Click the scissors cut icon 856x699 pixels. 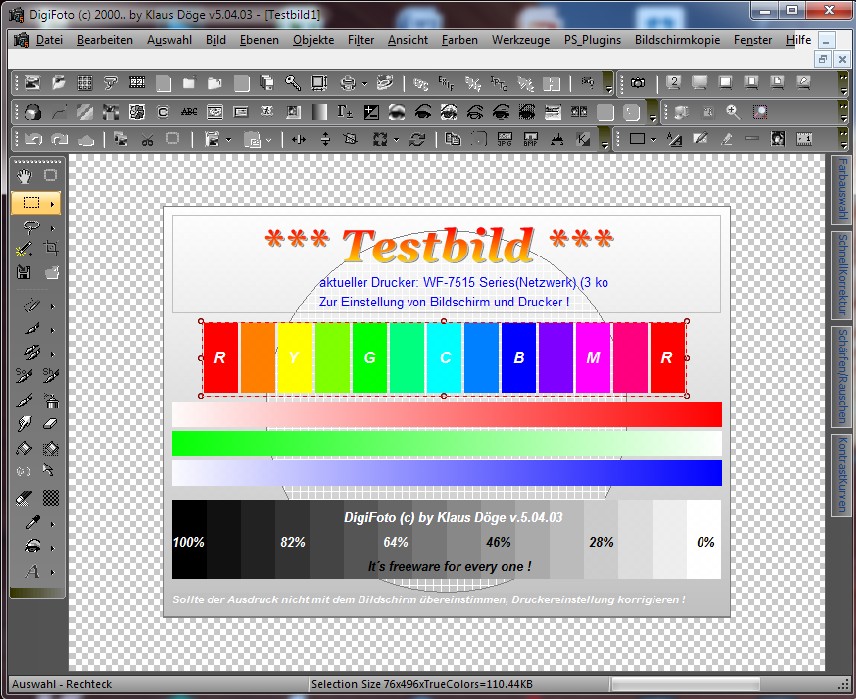pyautogui.click(x=147, y=140)
